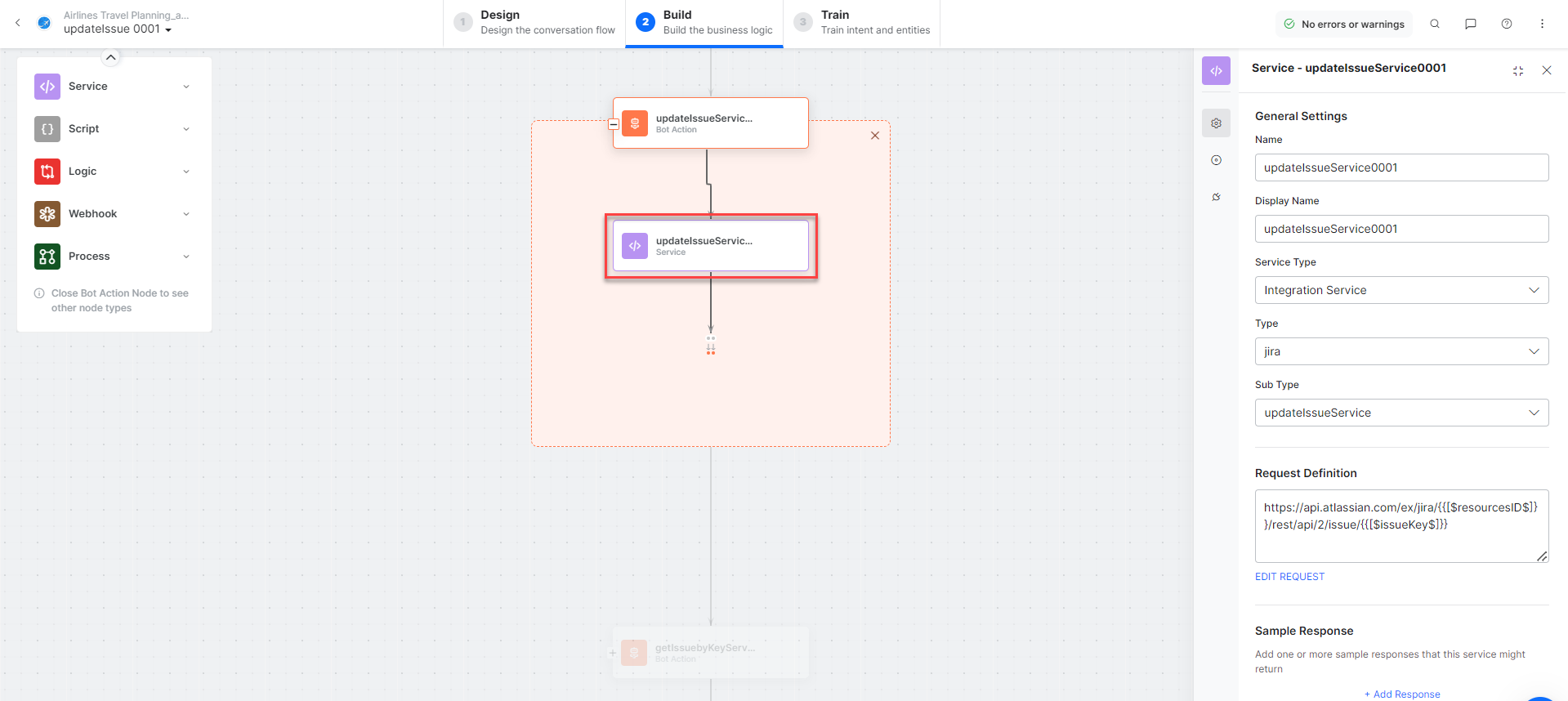The width and height of the screenshot is (1568, 701).
Task: Open the help question mark icon
Action: [x=1507, y=24]
